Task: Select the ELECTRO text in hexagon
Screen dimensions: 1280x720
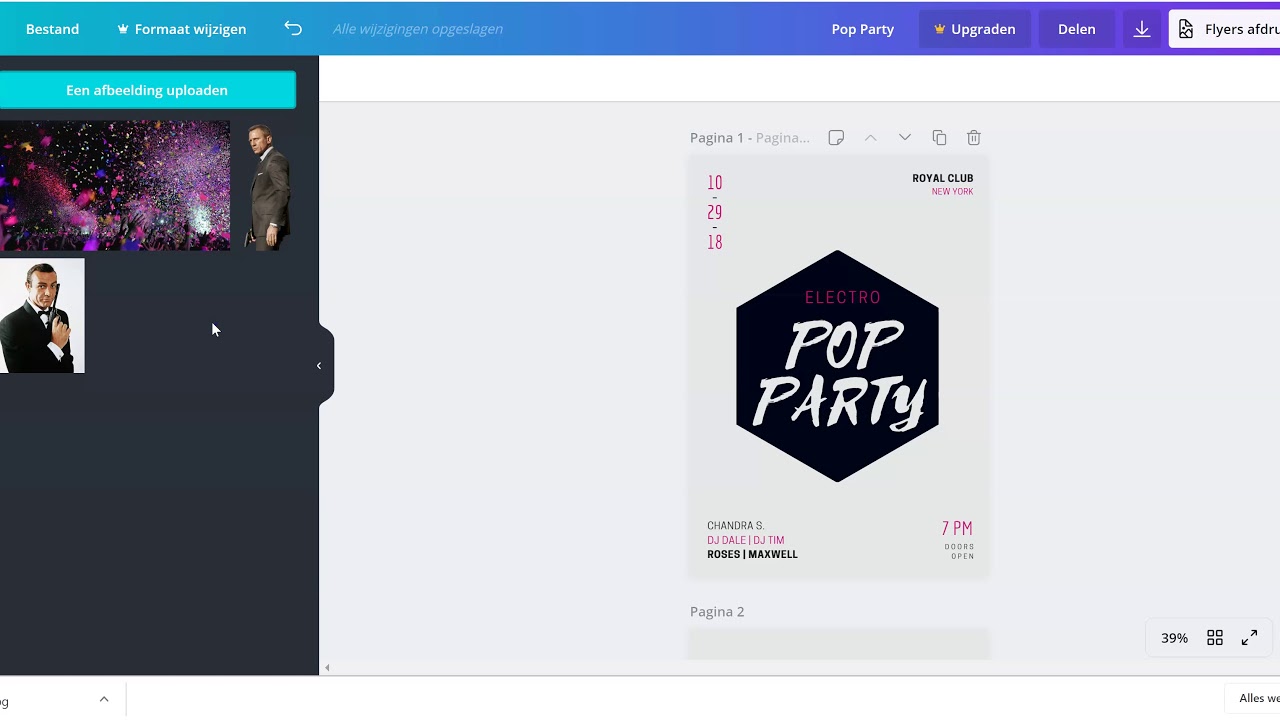Action: pos(843,297)
